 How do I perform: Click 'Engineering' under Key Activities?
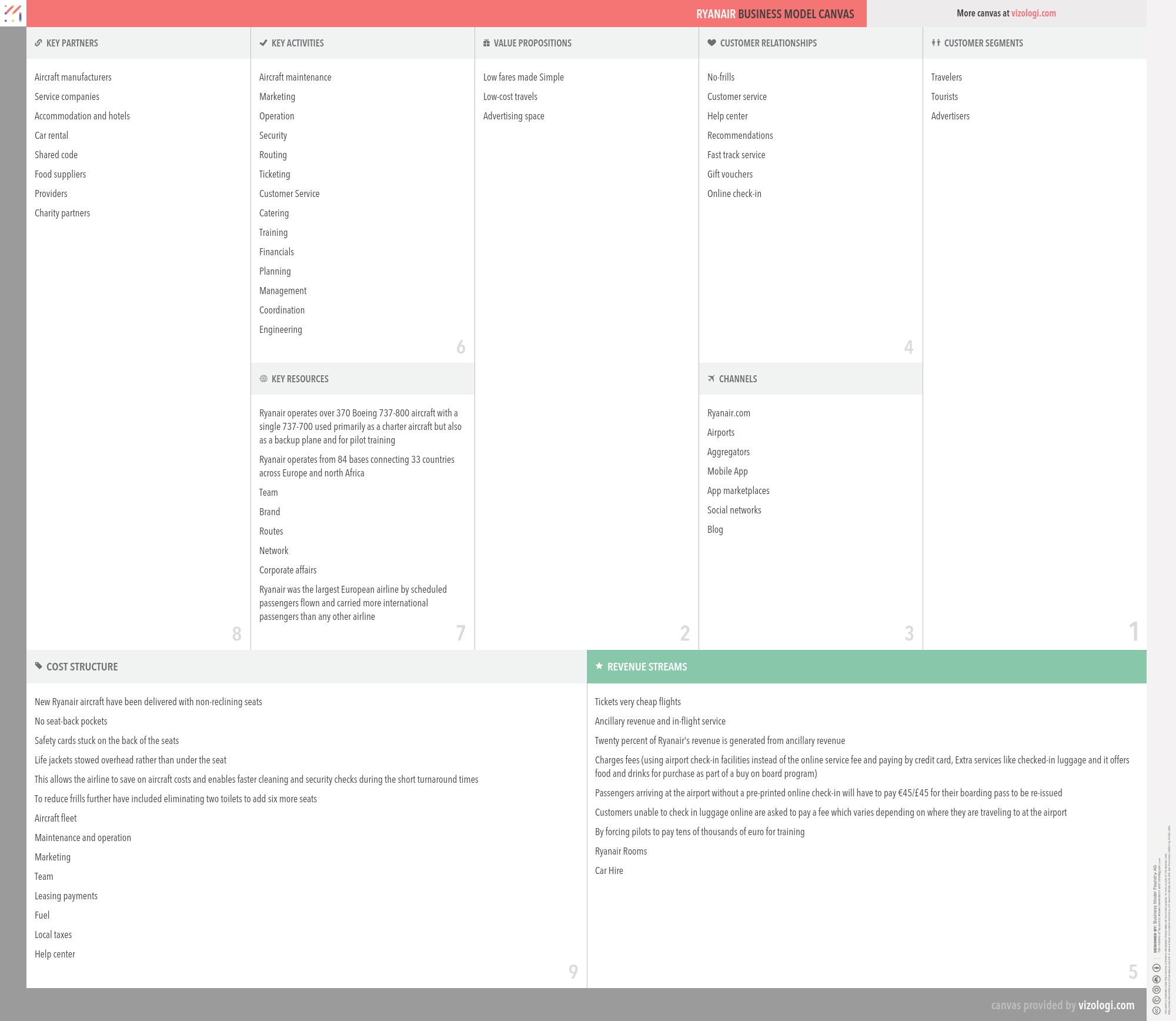[x=280, y=329]
